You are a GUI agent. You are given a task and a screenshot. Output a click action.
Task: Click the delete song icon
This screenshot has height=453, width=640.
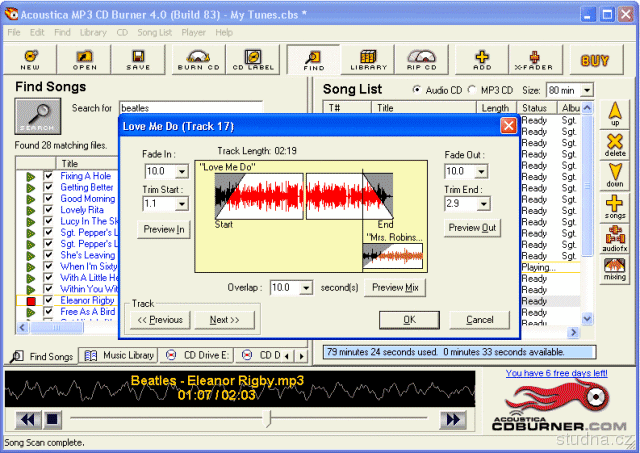pyautogui.click(x=615, y=146)
